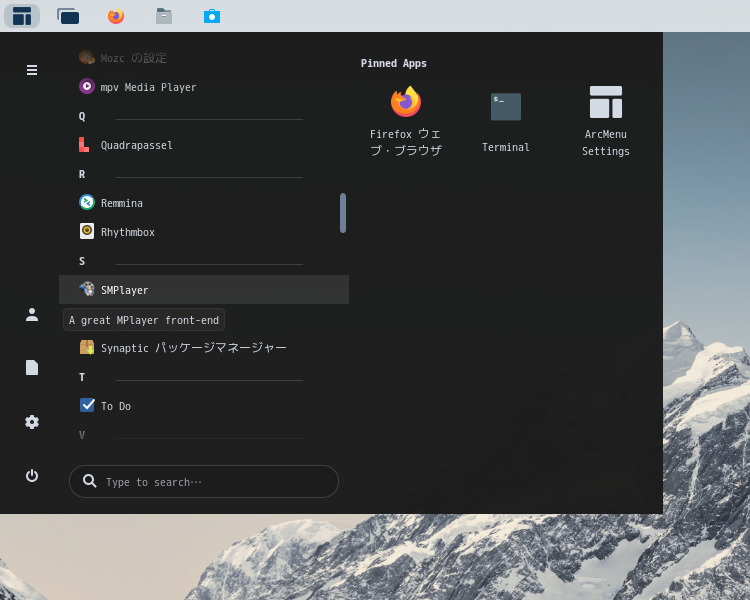The height and width of the screenshot is (600, 750).
Task: Launch SMPlayer from the app list
Action: [x=204, y=289]
